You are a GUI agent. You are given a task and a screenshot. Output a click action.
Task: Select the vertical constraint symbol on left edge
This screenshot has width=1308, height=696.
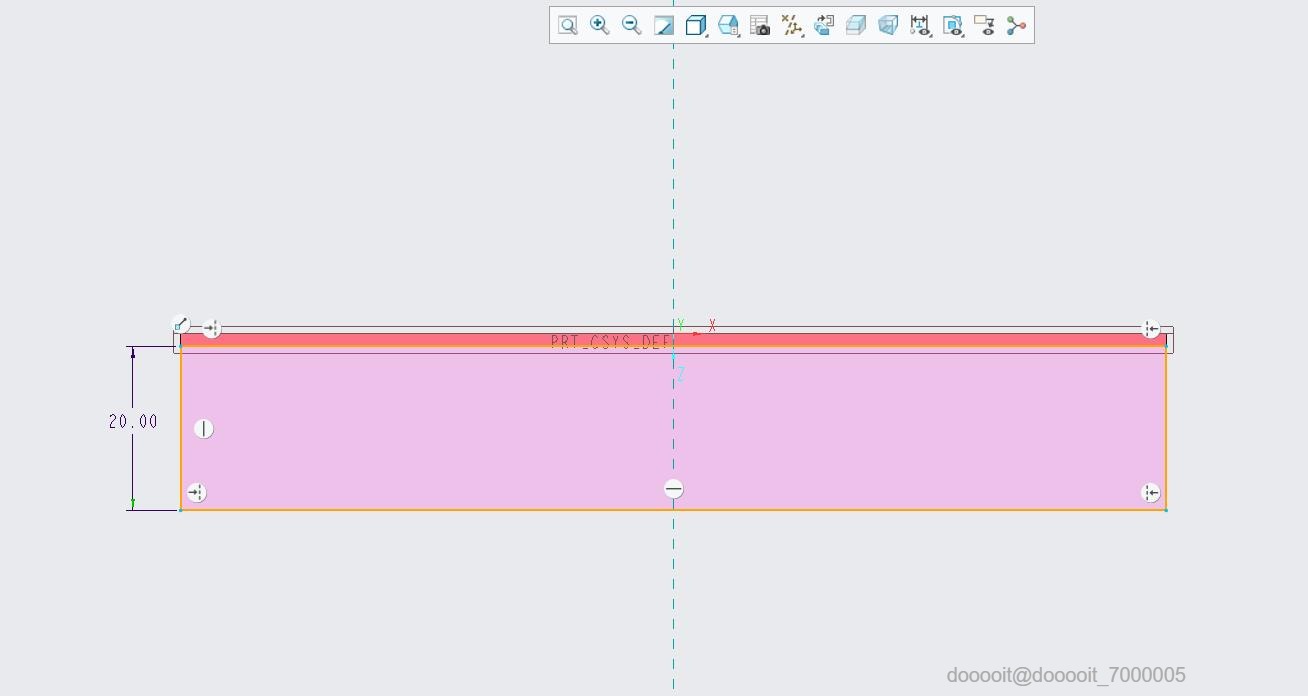[203, 429]
